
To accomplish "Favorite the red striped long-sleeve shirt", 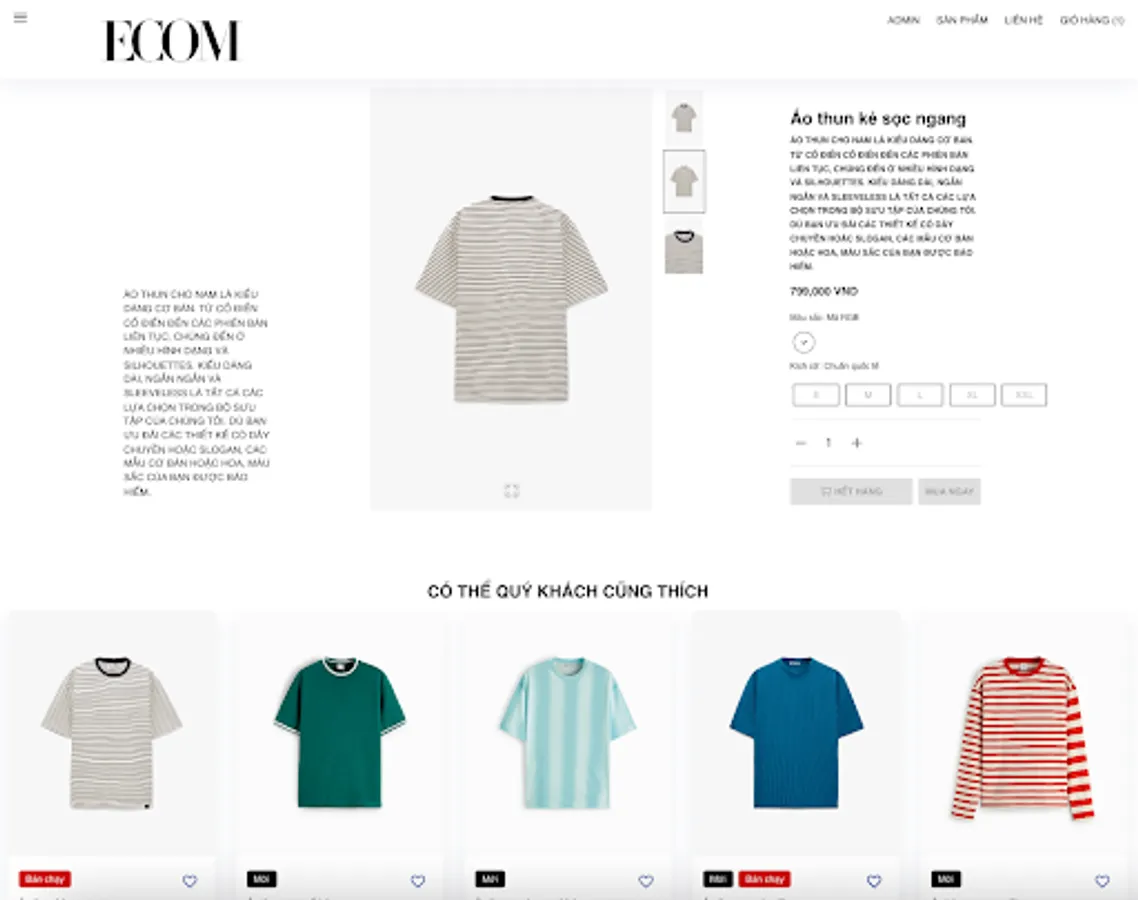I will click(x=1102, y=880).
